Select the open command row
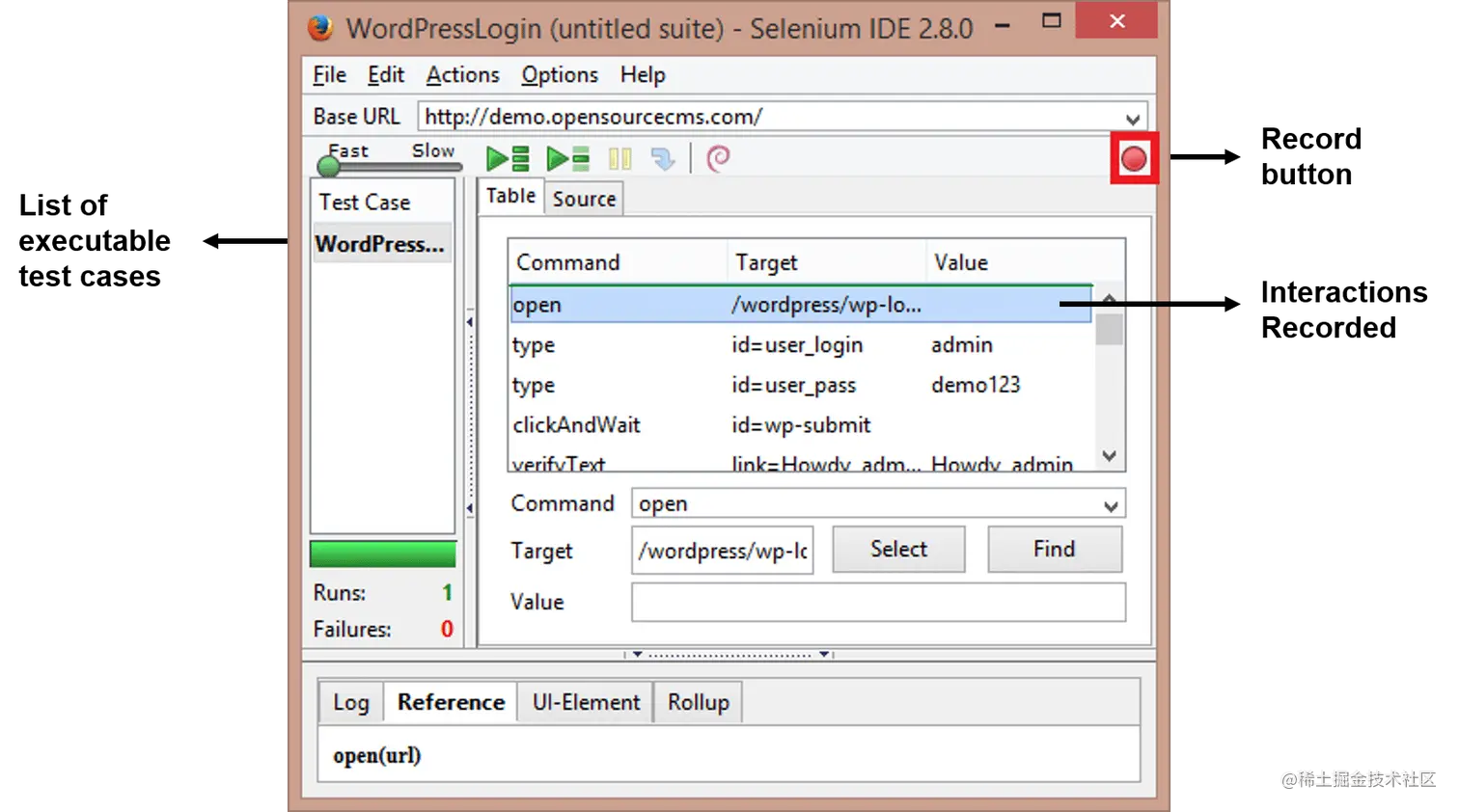This screenshot has width=1459, height=812. point(801,305)
